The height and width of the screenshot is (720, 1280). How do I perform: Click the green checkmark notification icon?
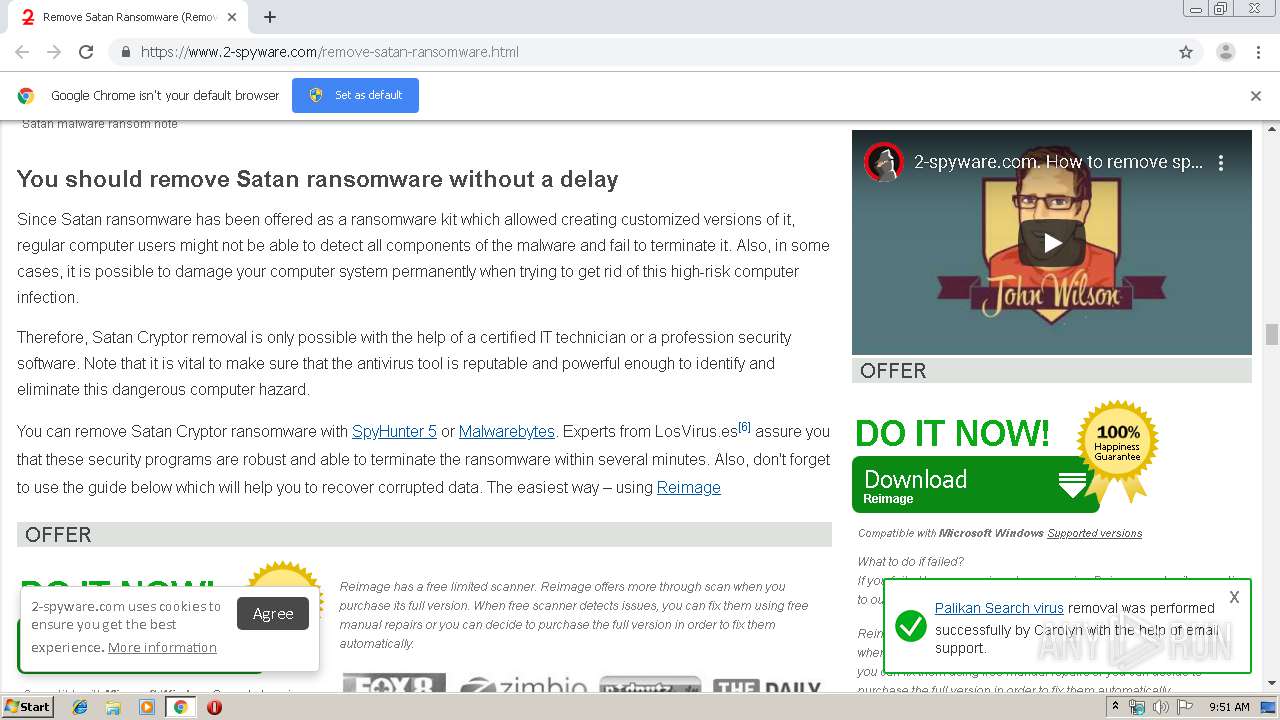pos(910,627)
